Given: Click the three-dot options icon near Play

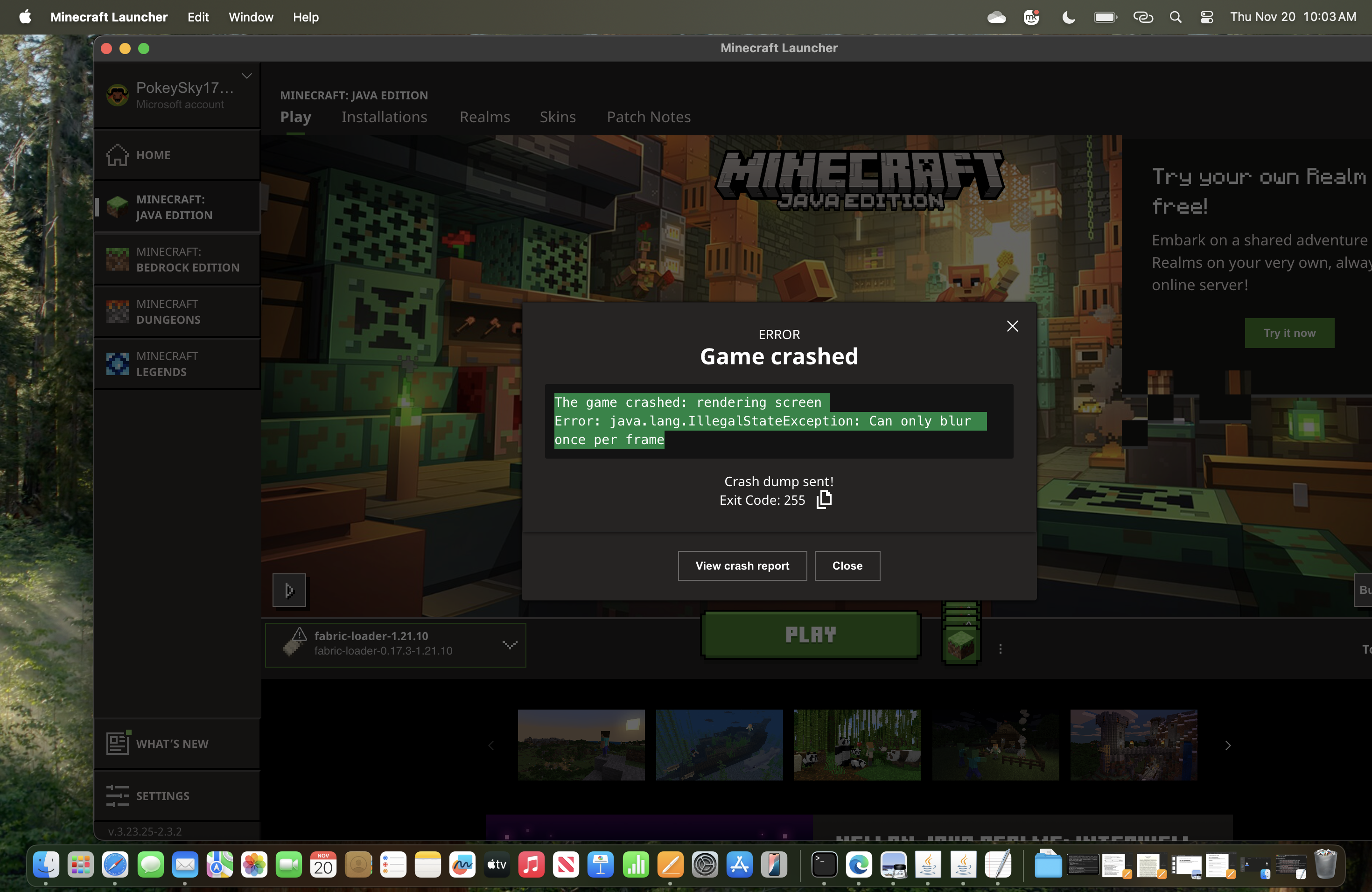Looking at the screenshot, I should (x=1000, y=649).
